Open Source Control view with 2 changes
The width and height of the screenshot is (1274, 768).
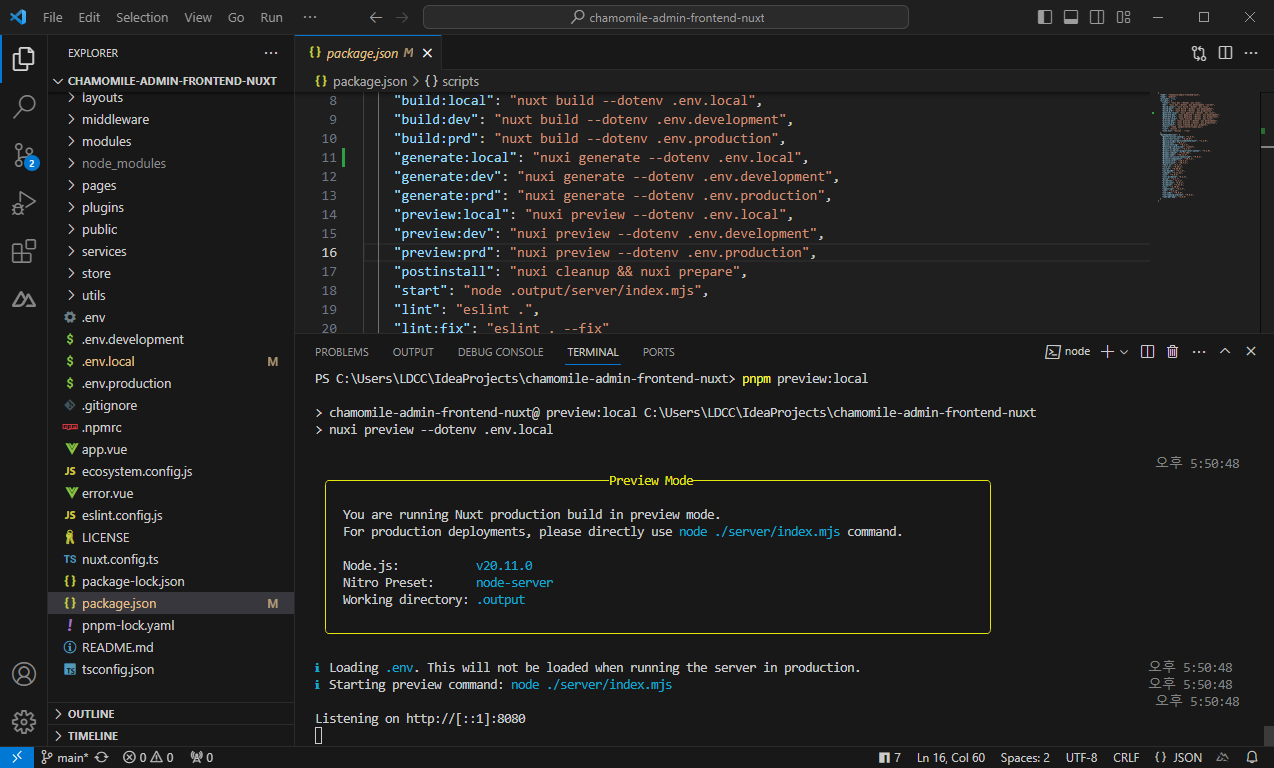24,155
